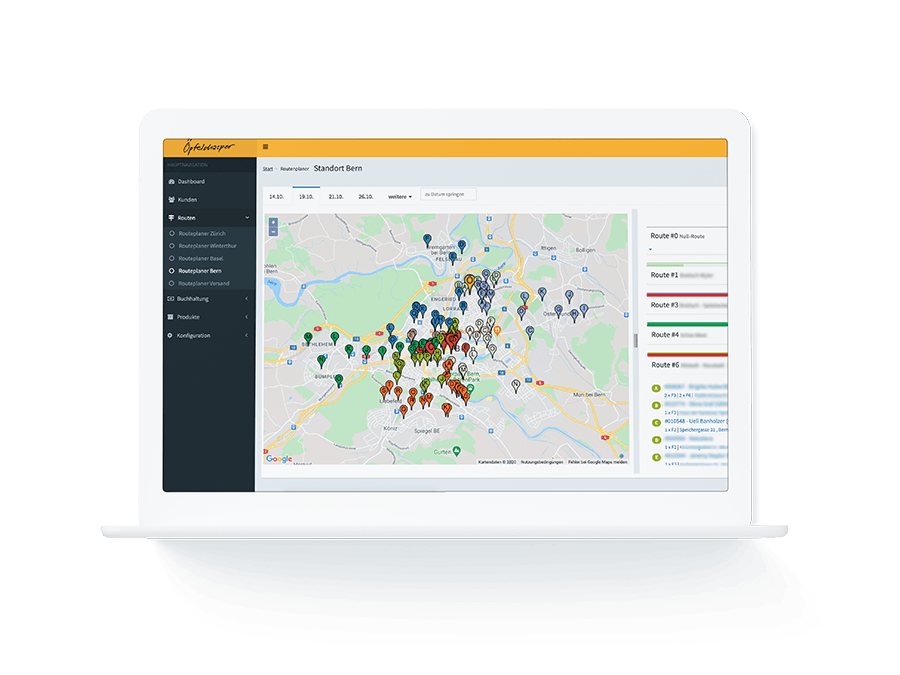Click the Kunden people icon
The width and height of the screenshot is (900, 675).
[x=170, y=200]
